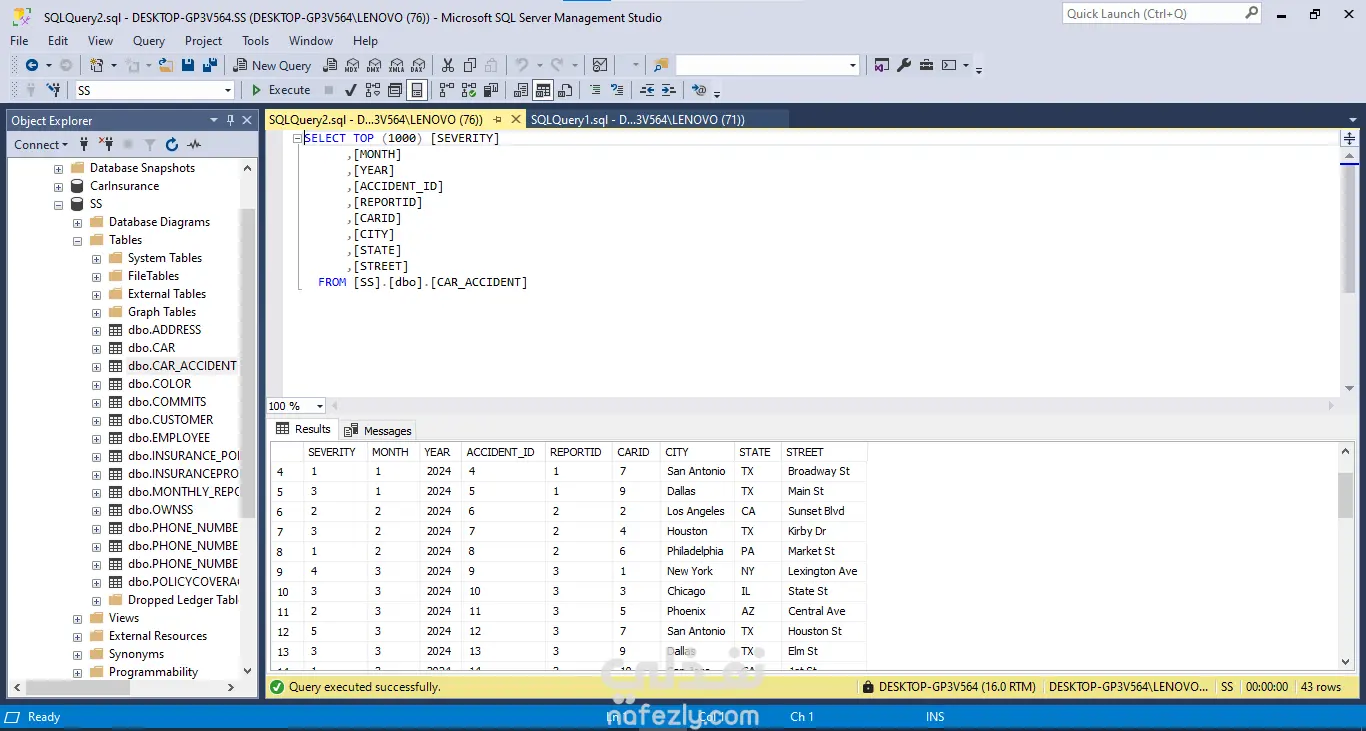Click the Disconnect plug with red X
Screen dimensions: 1366x731
[x=106, y=144]
